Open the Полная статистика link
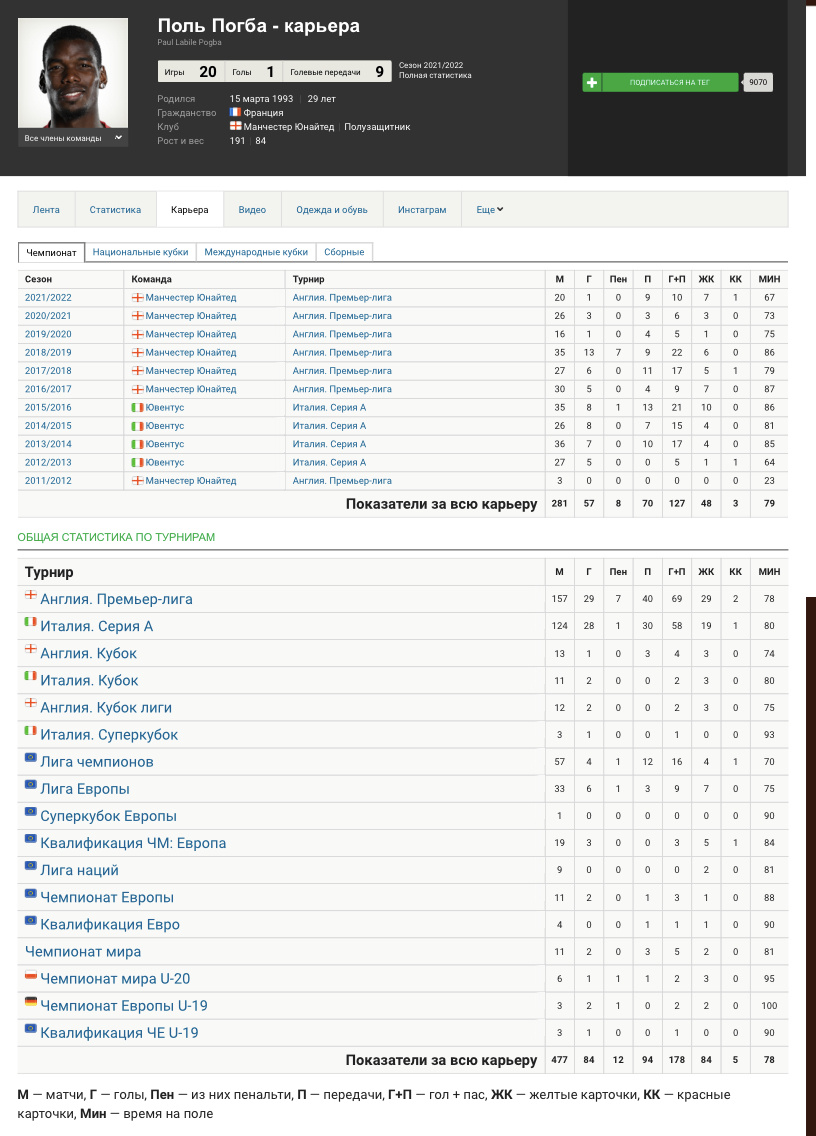 (436, 75)
